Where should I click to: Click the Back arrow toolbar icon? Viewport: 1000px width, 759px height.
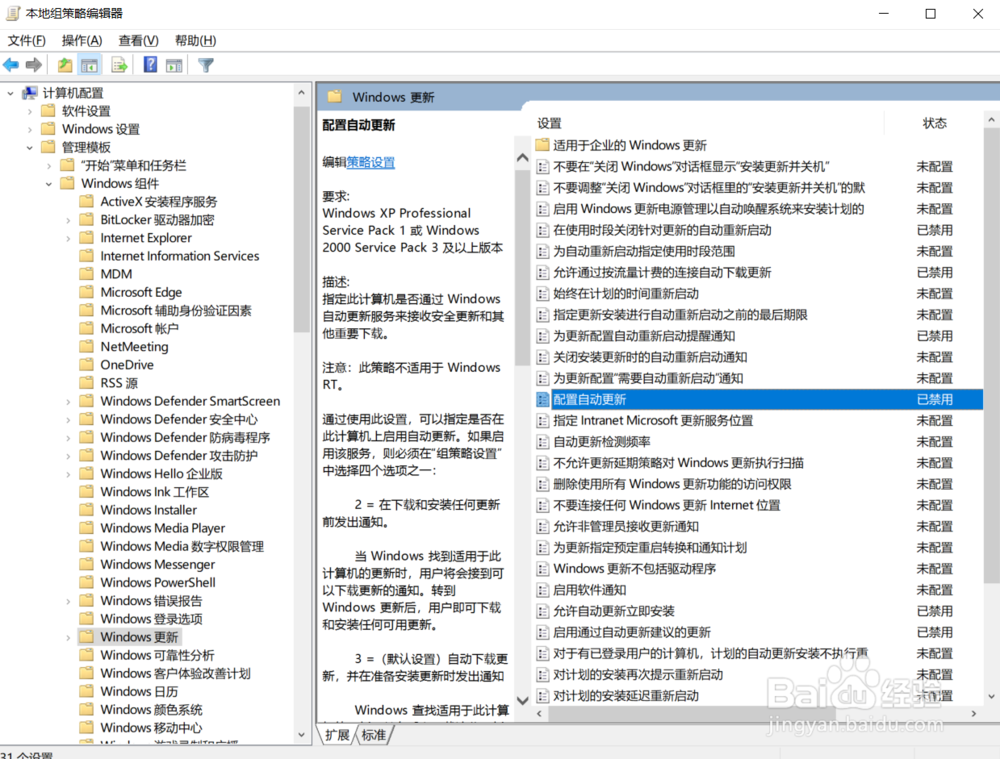tap(11, 65)
